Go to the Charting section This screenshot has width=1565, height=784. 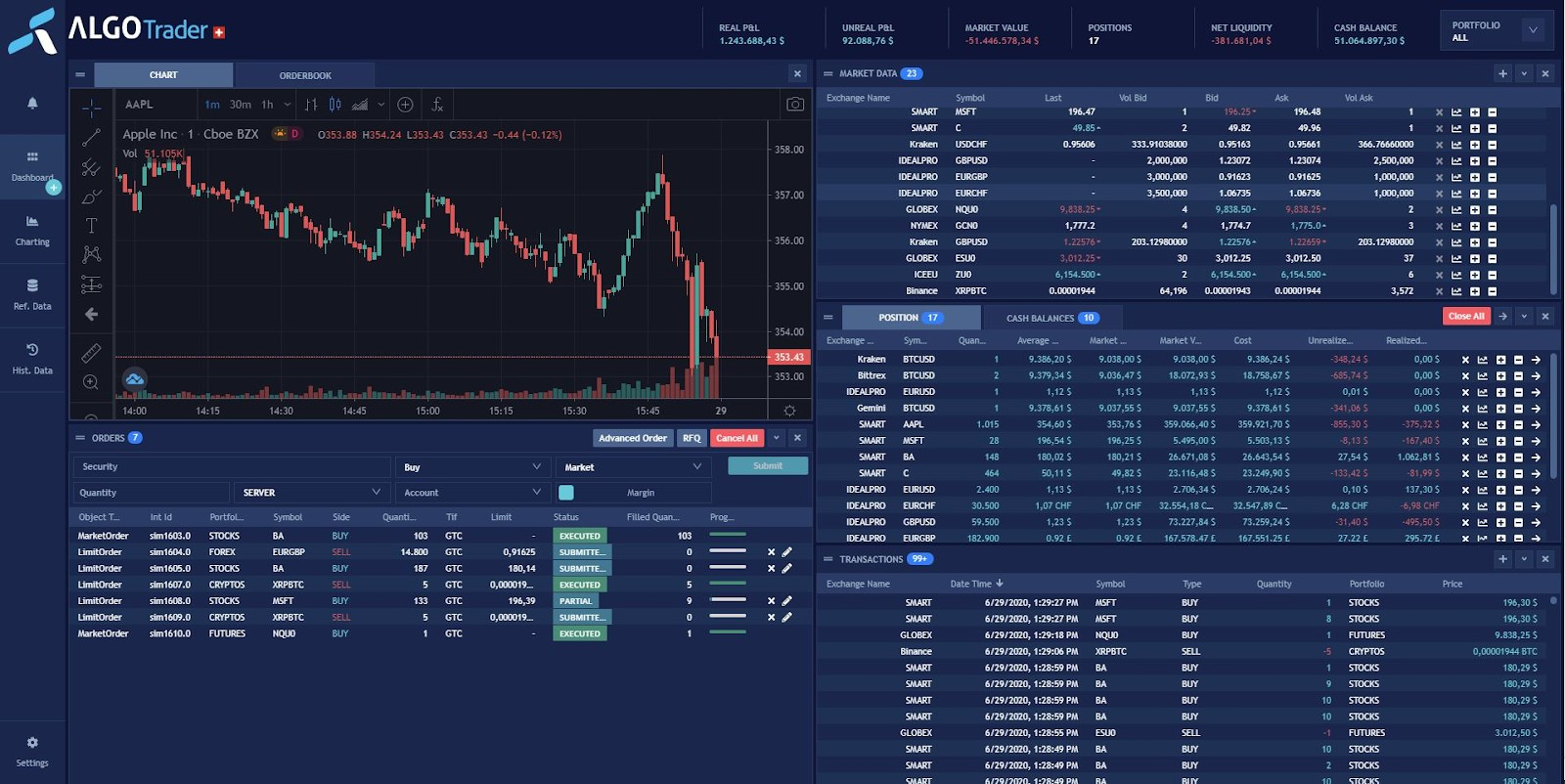point(32,231)
